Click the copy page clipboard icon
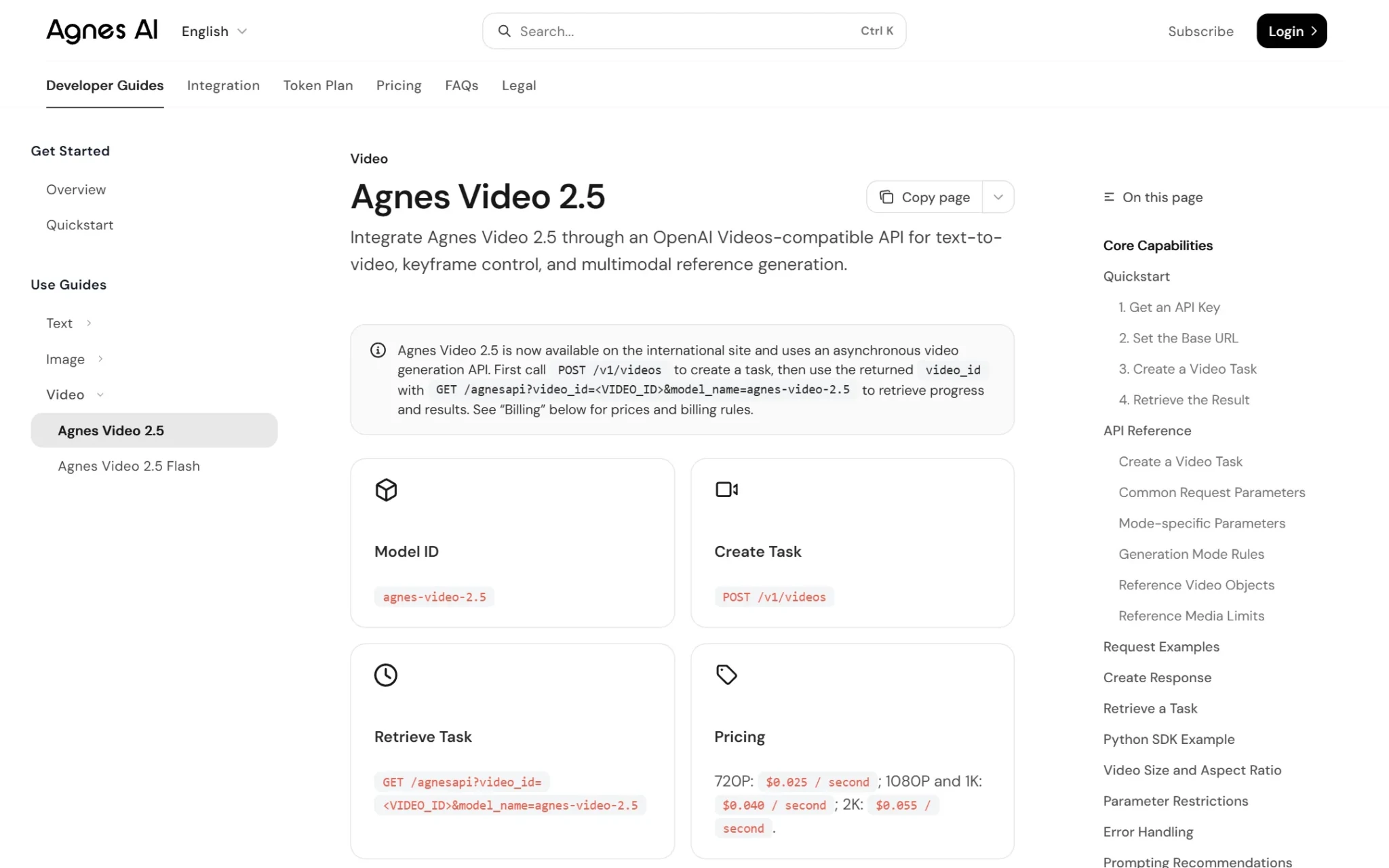Screen dimensions: 1389x868 point(886,197)
